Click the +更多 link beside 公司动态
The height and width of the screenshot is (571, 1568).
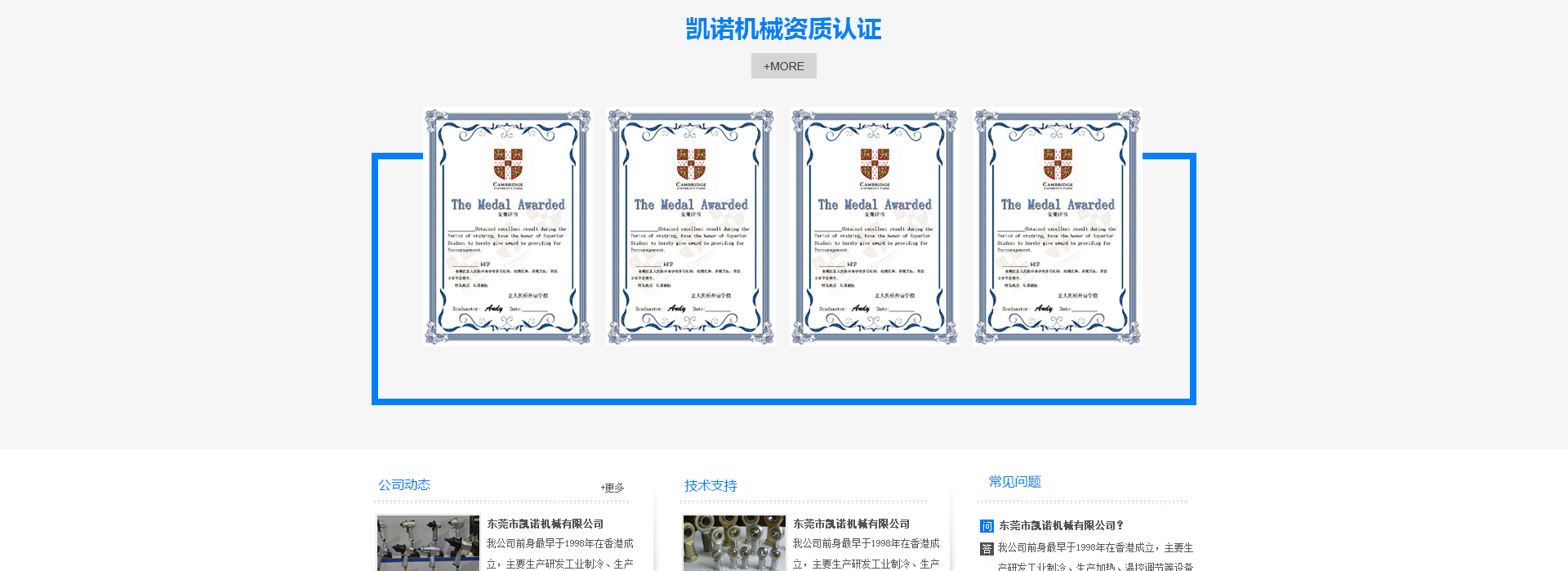[612, 488]
